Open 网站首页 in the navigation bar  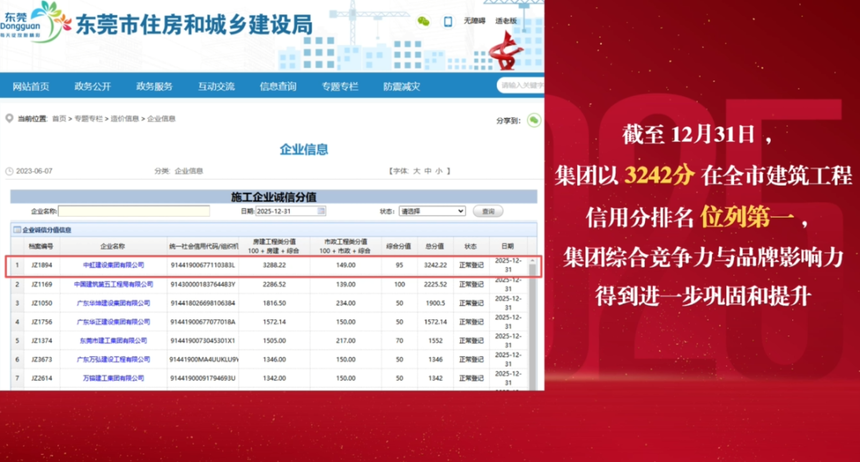pyautogui.click(x=31, y=86)
